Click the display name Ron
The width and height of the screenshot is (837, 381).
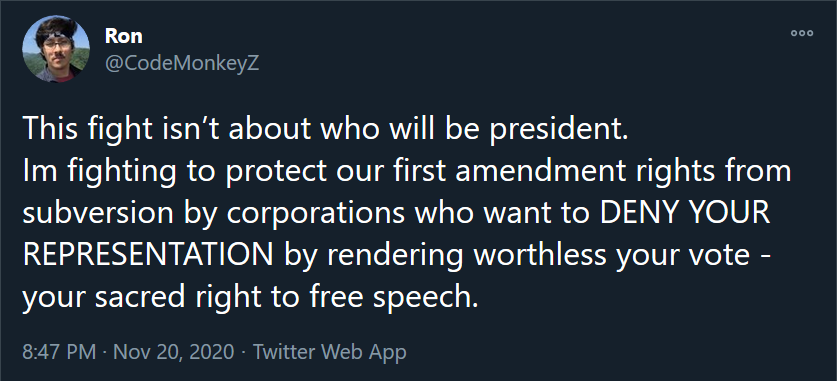[124, 36]
